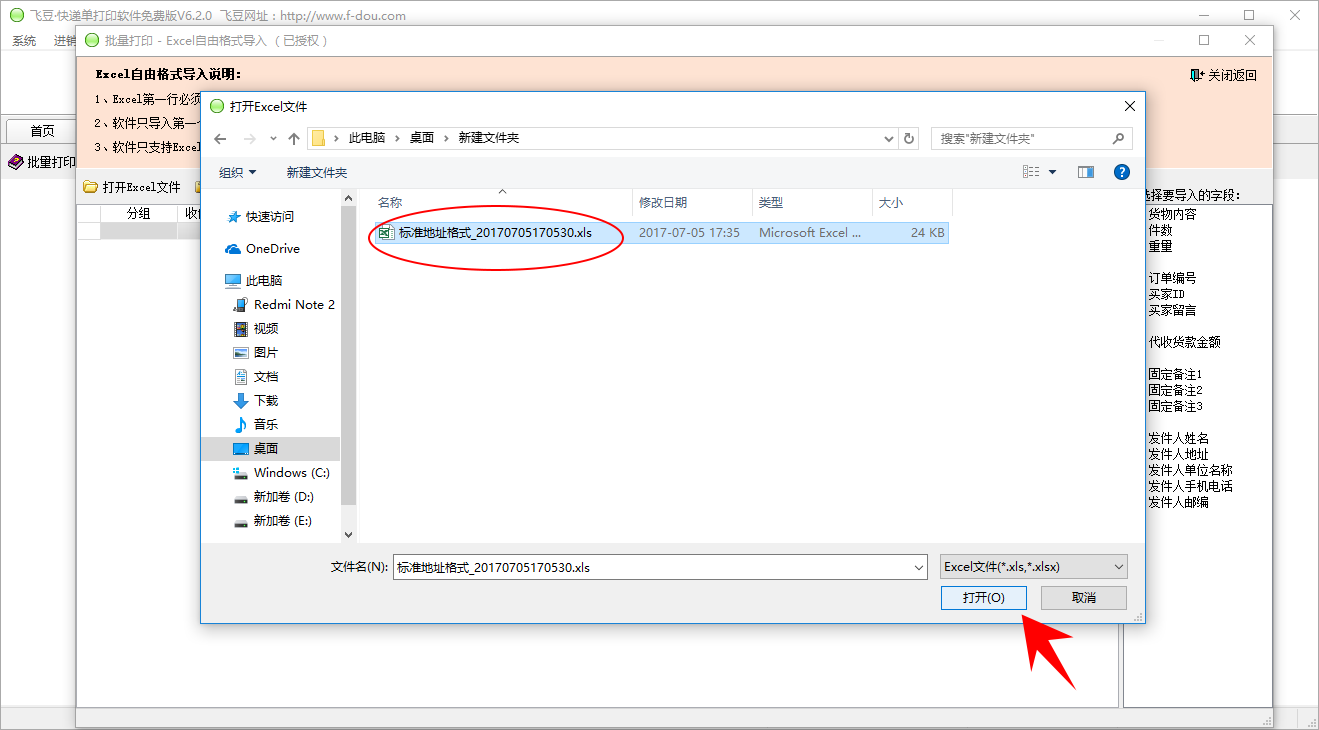Screen dimensions: 1319x730
Task: Open the recent locations dropdown arrow
Action: [x=273, y=139]
